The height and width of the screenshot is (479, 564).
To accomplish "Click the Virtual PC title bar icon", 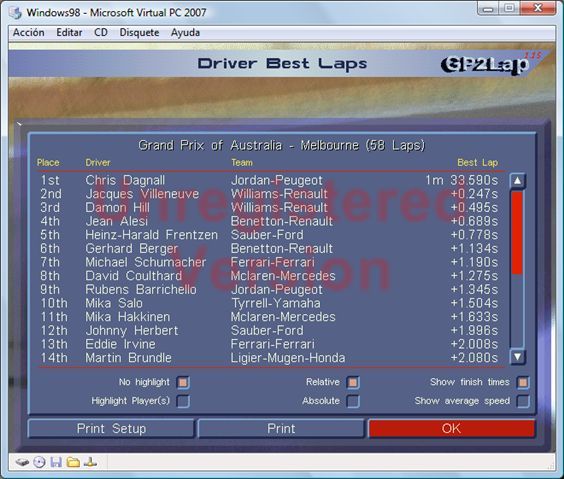I will point(15,13).
